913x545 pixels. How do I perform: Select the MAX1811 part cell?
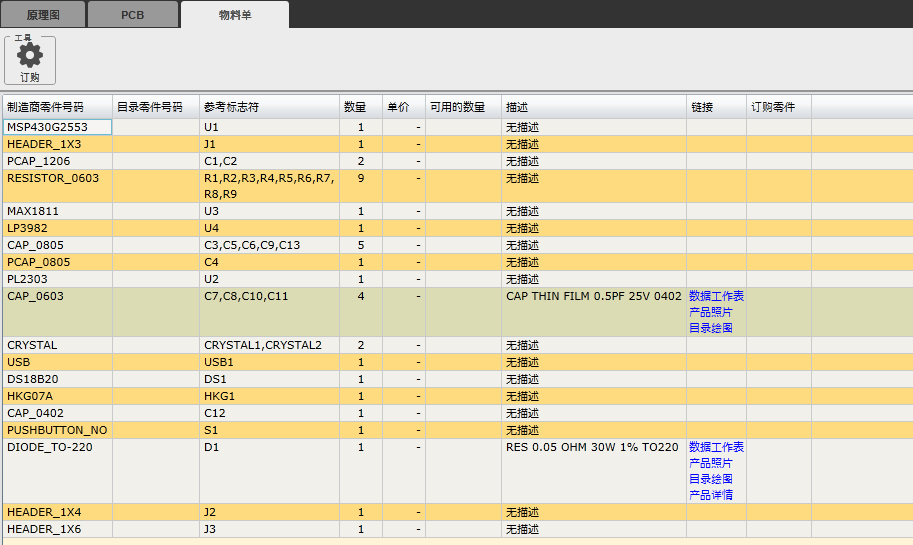pos(58,211)
